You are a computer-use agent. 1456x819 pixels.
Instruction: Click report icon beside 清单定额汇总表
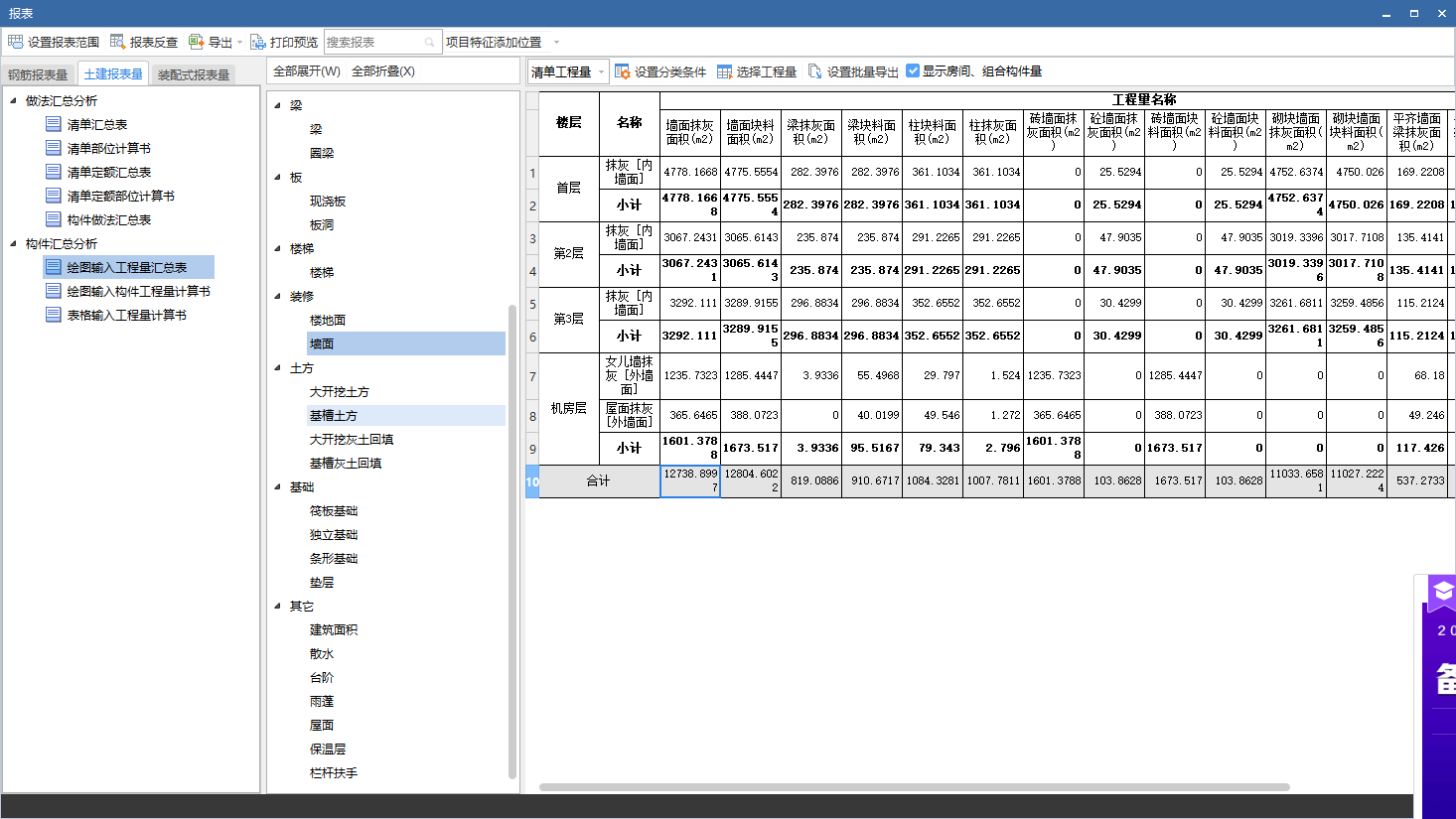click(54, 172)
